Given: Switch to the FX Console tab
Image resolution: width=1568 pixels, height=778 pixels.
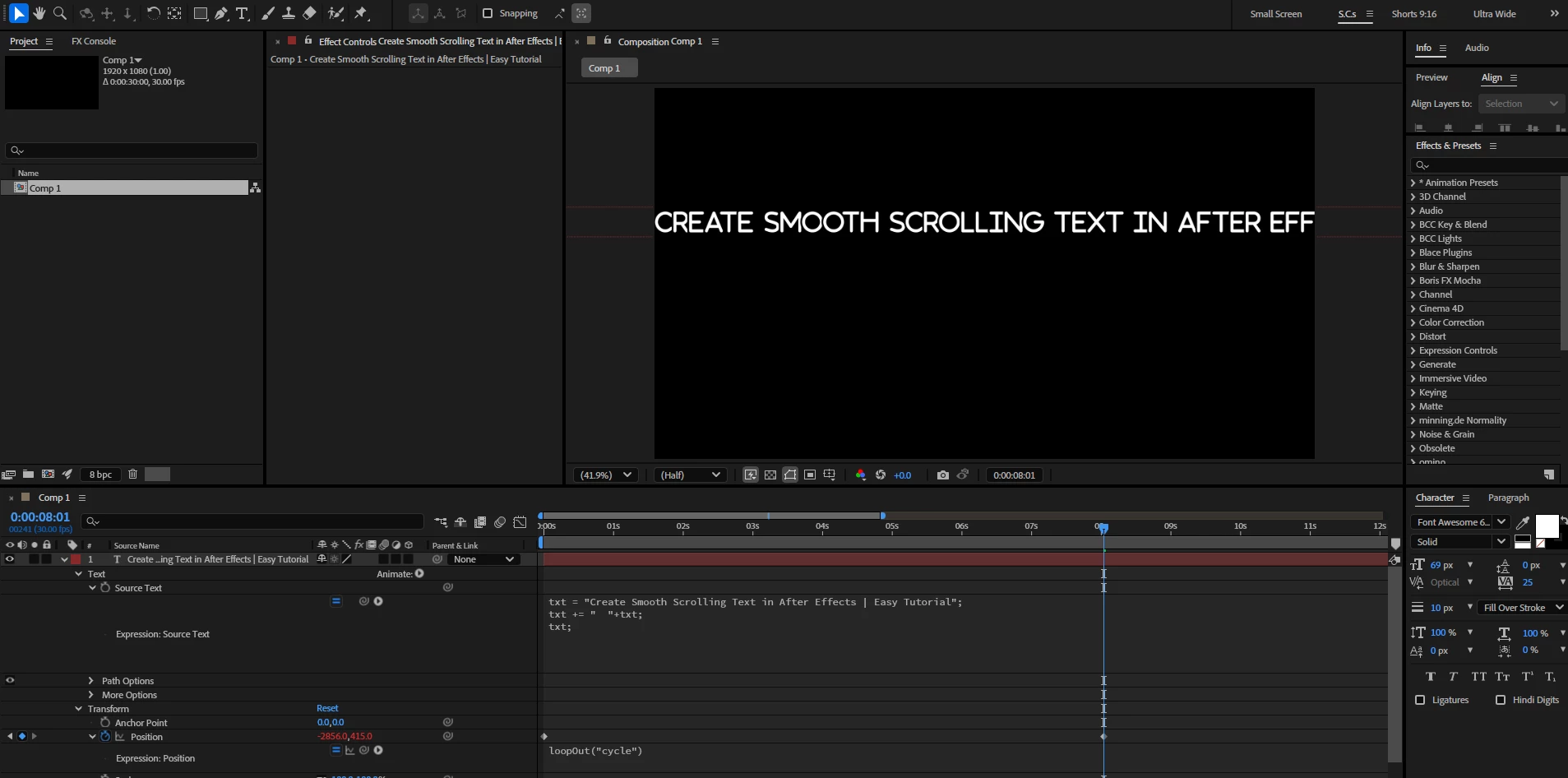Looking at the screenshot, I should click(x=94, y=41).
